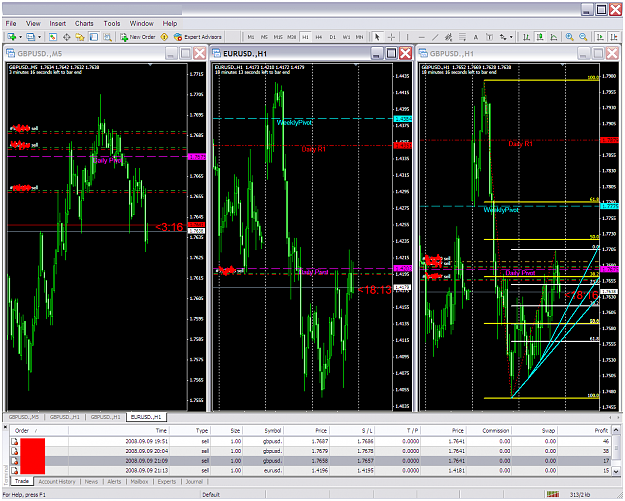Select the Text 'A' tool
The image size is (625, 501).
pos(476,37)
